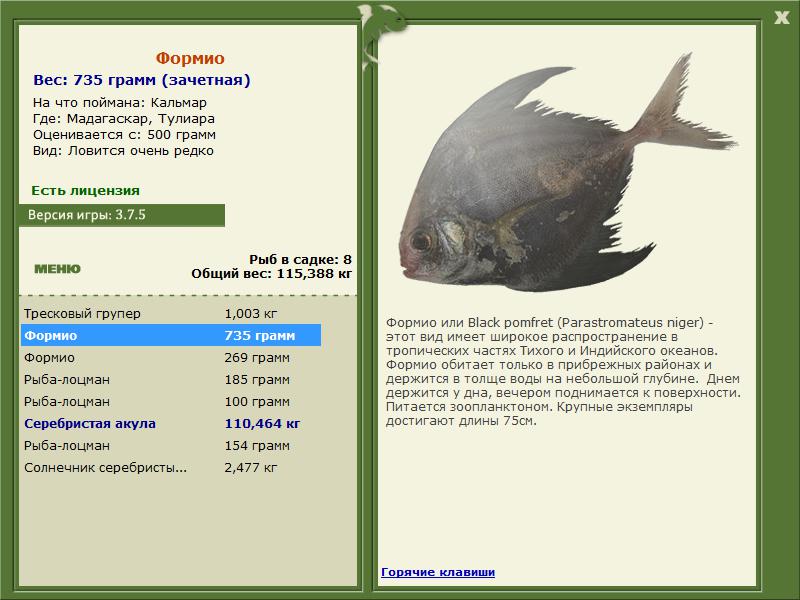Select the highlighted Формио 735 грамм row

tap(171, 335)
